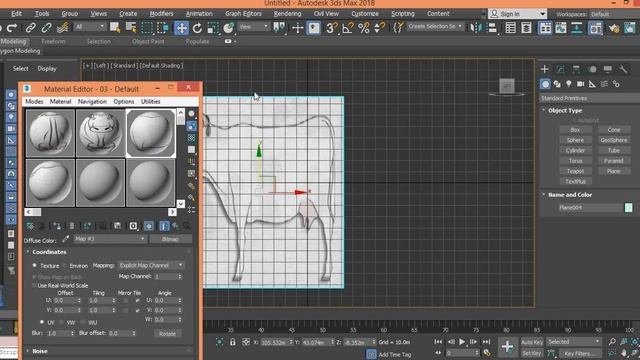Toggle 3D Snaps icon

[x=331, y=28]
